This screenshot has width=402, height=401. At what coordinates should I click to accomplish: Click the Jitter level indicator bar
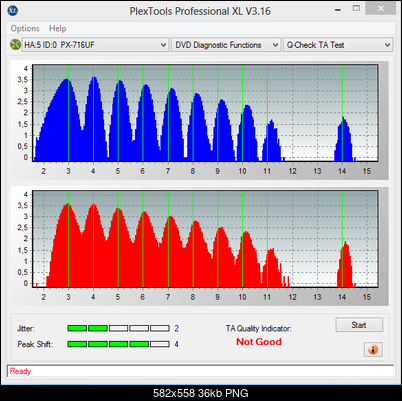tap(118, 328)
